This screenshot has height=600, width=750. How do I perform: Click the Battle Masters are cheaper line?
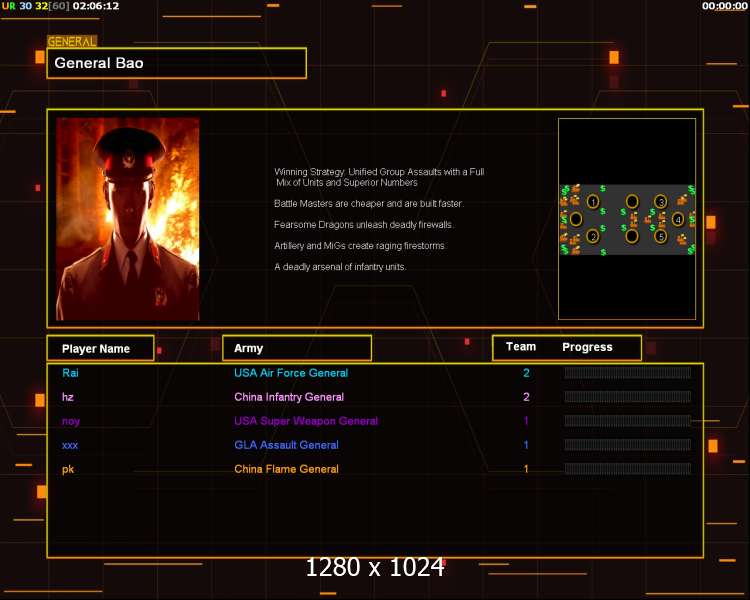click(369, 203)
